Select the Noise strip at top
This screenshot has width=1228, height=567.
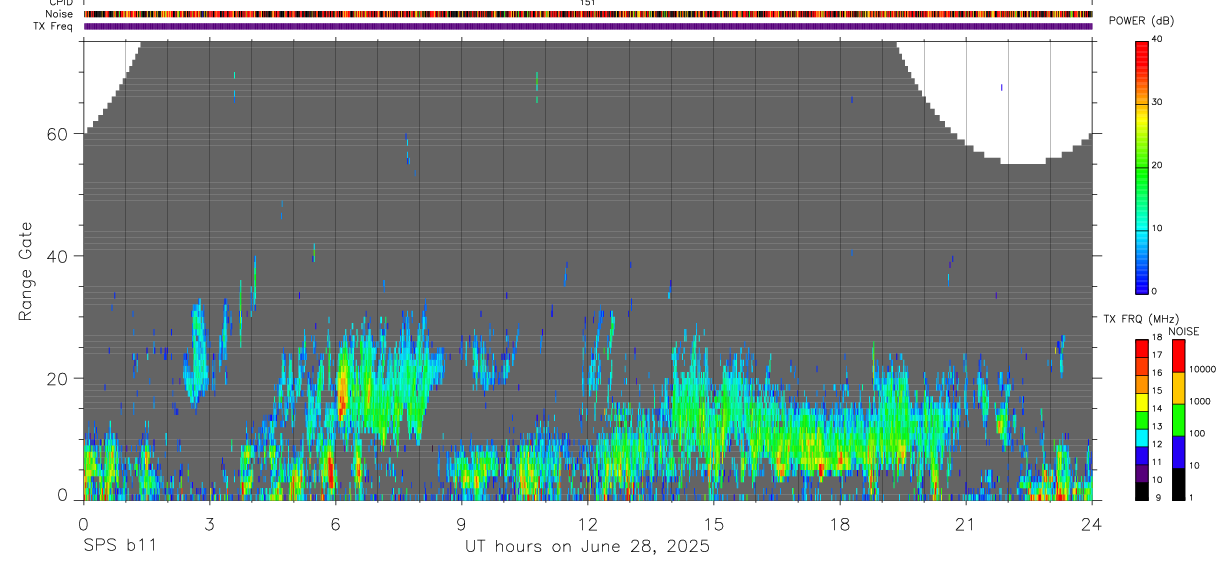588,14
